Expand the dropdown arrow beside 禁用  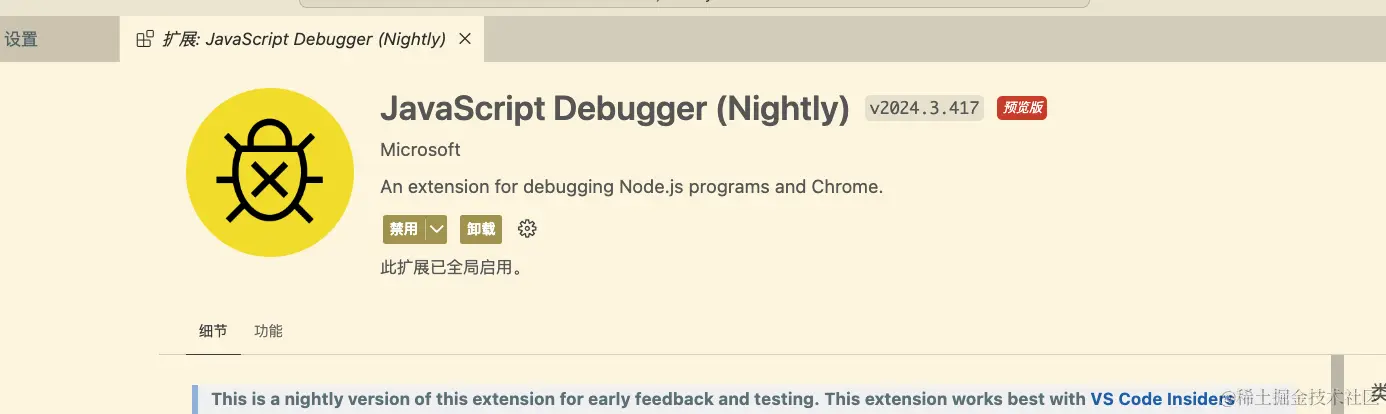click(x=436, y=229)
